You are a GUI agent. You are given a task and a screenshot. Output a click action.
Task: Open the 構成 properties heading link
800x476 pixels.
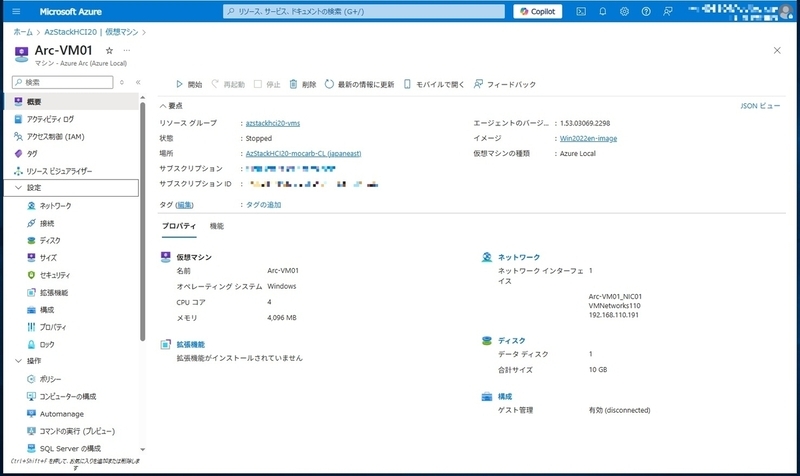(505, 396)
